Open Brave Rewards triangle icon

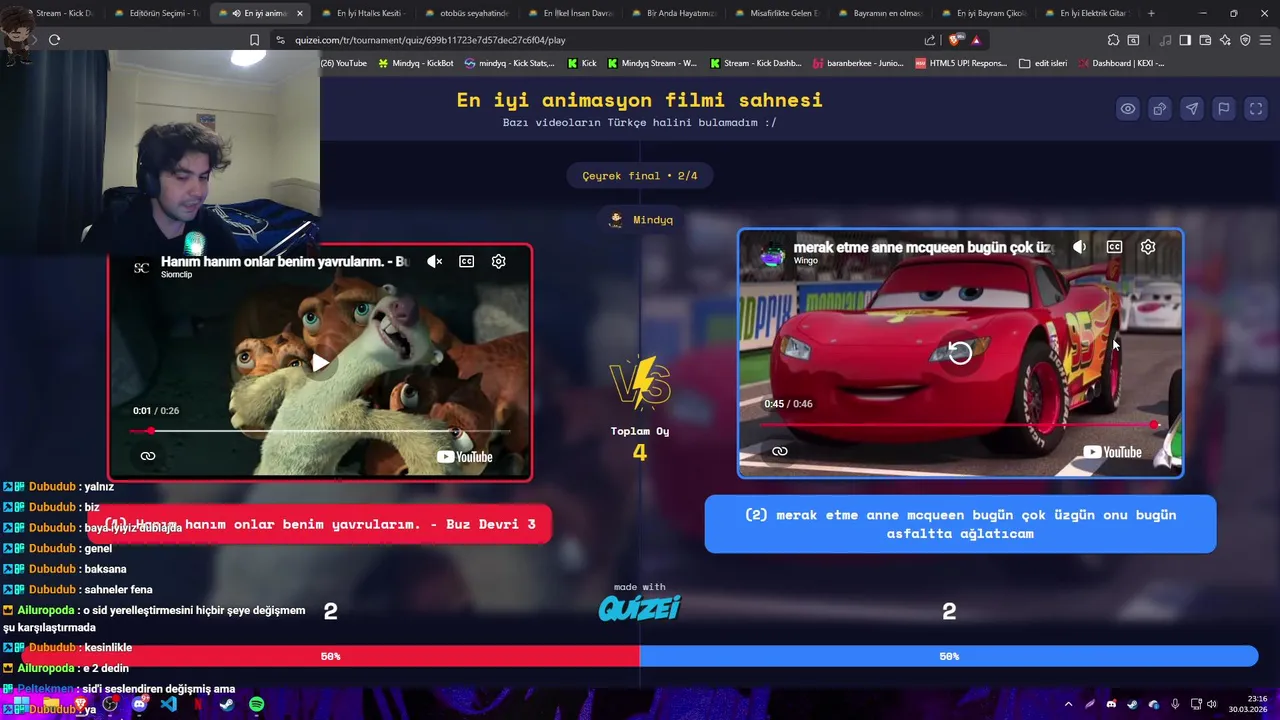pos(976,40)
